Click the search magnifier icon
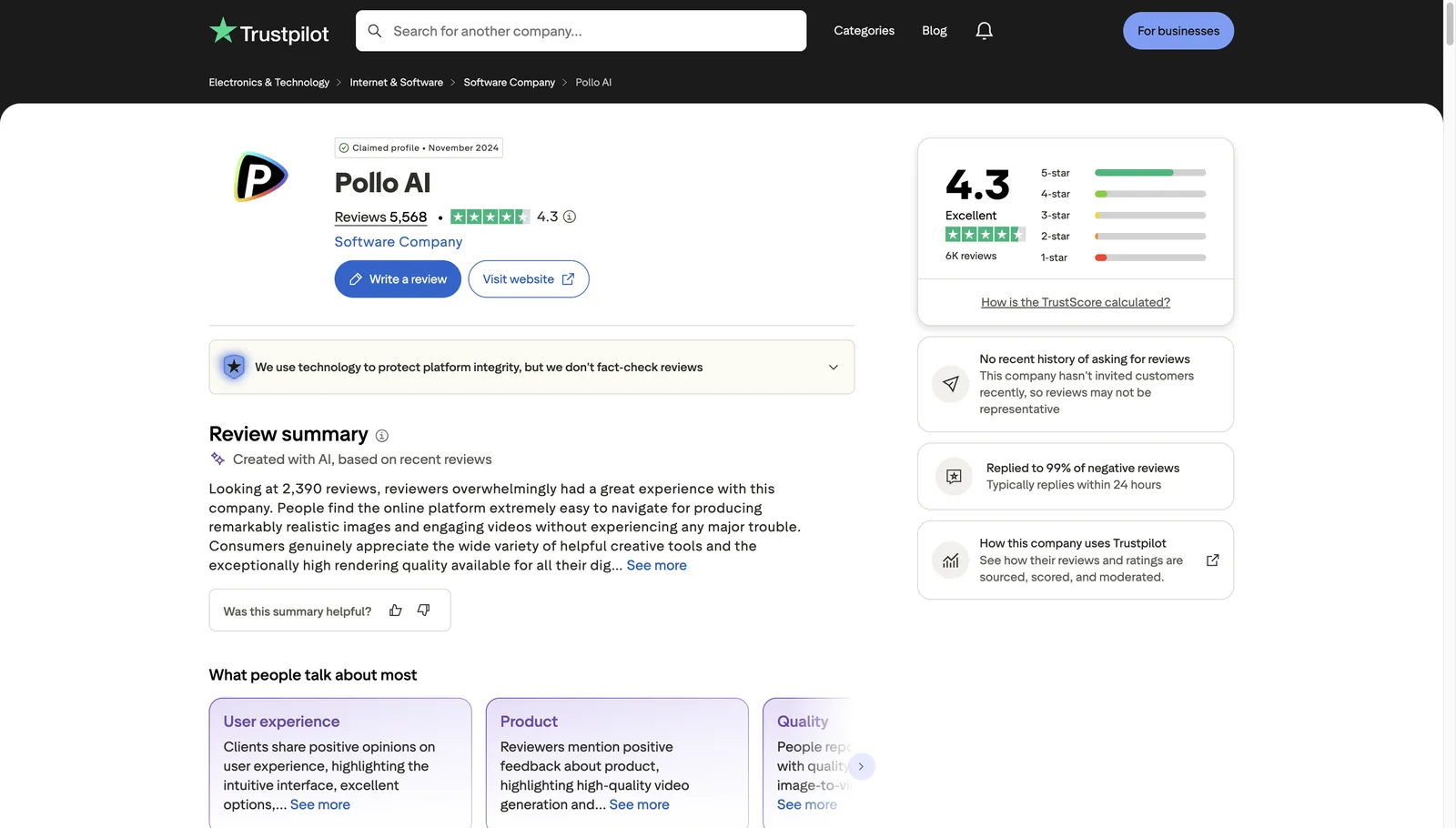The width and height of the screenshot is (1456, 828). point(374,31)
